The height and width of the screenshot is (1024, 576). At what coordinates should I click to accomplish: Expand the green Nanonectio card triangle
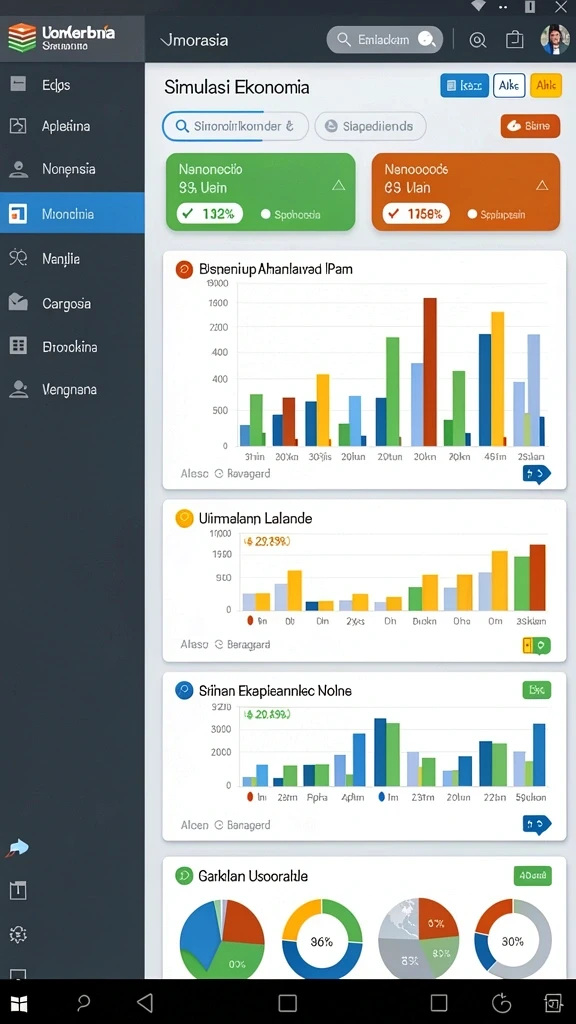pos(338,185)
